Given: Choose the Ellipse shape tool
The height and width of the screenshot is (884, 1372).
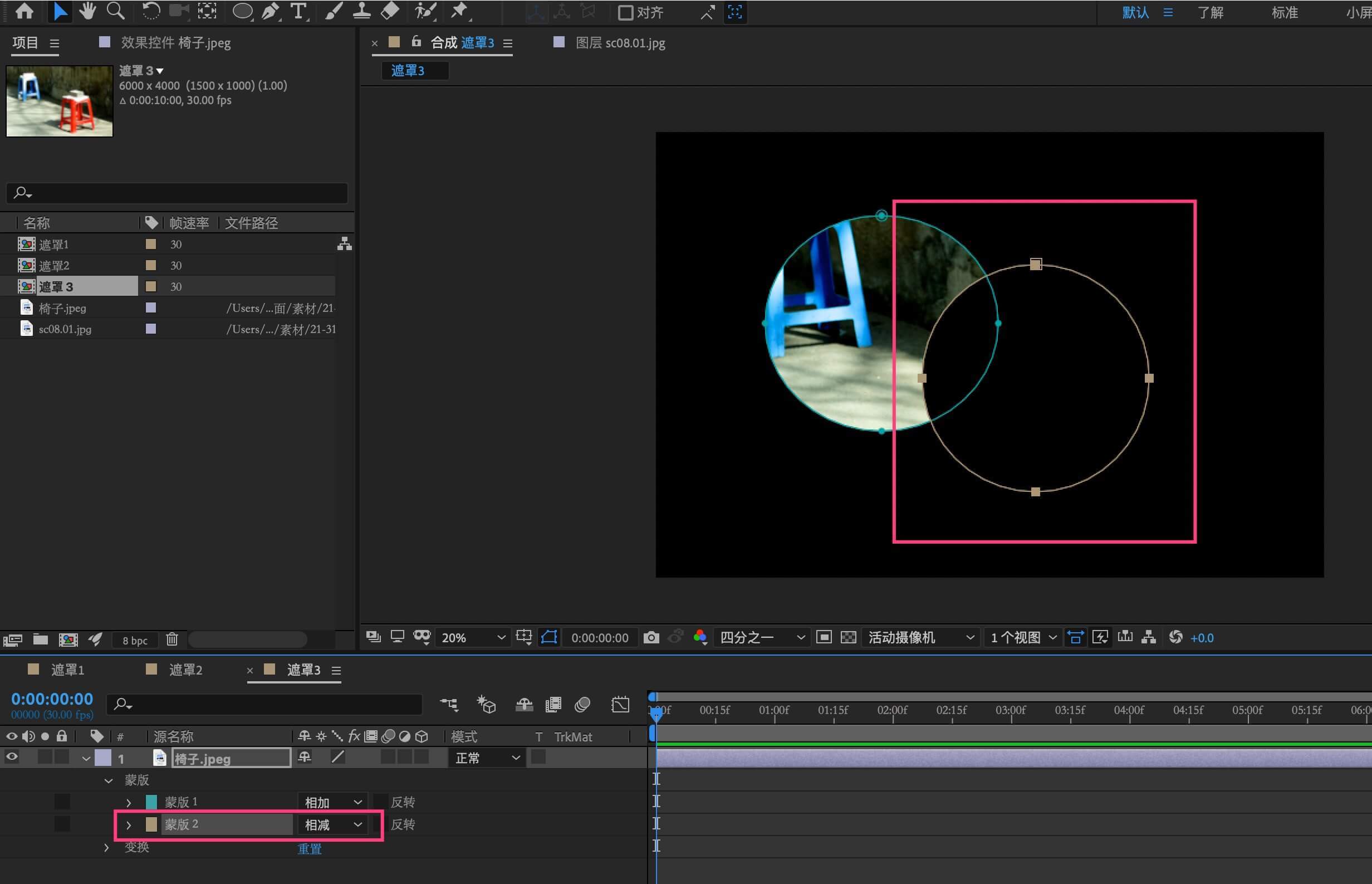Looking at the screenshot, I should [242, 11].
